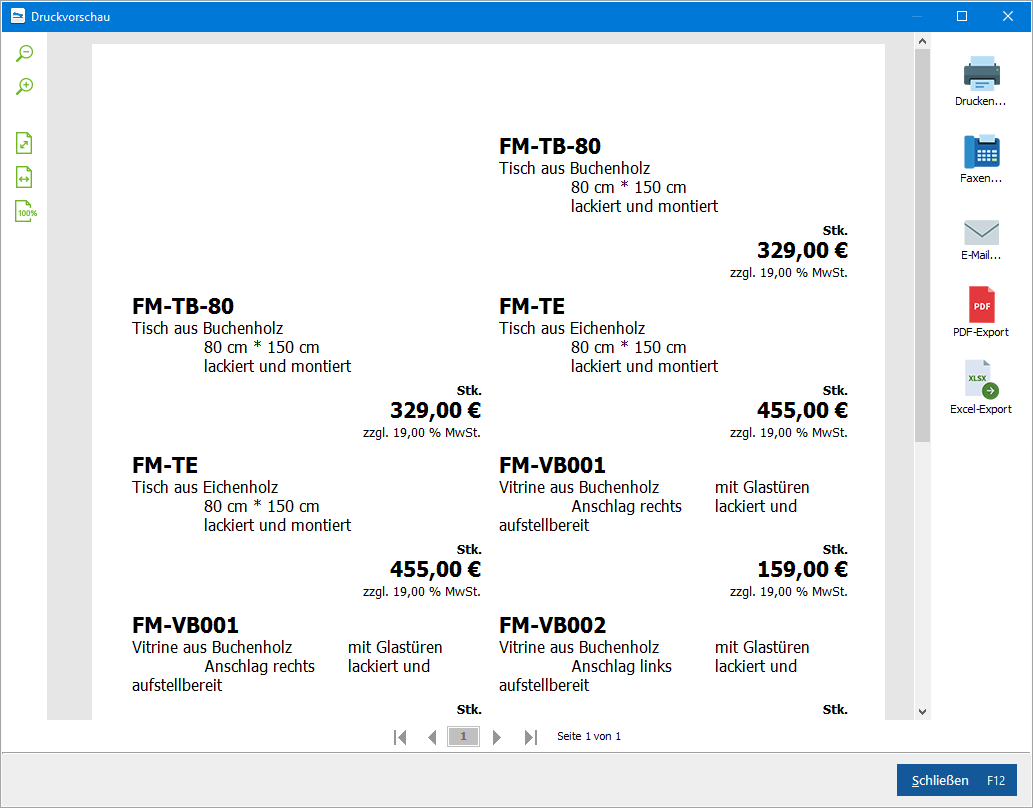Image resolution: width=1033 pixels, height=808 pixels.
Task: Click the 'Seite 1 von 1' label
Action: pyautogui.click(x=589, y=736)
